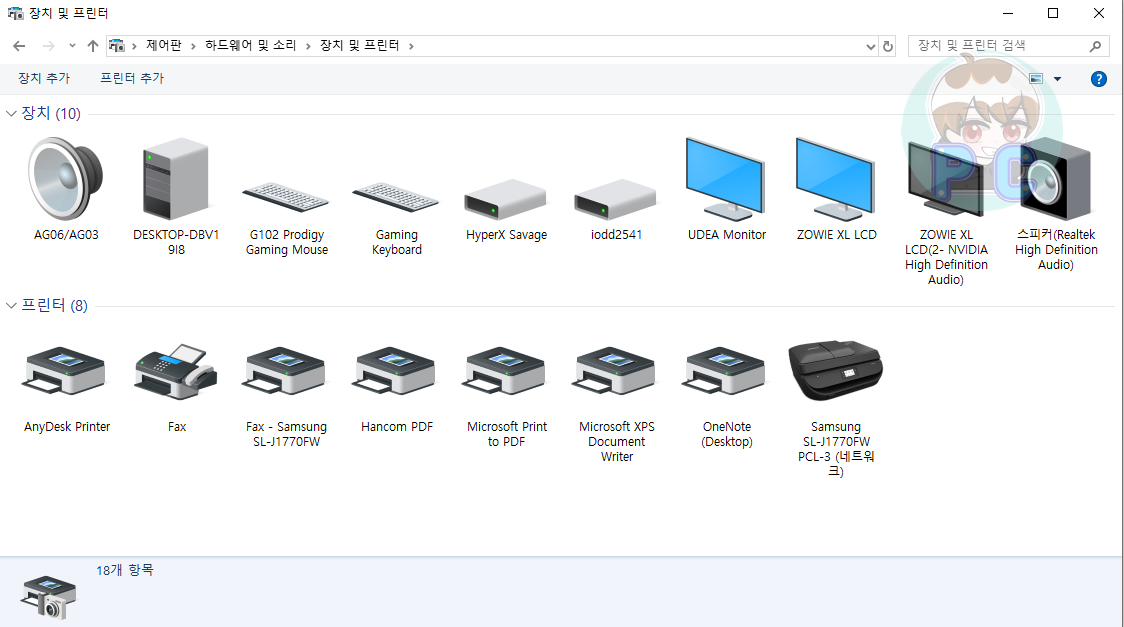
Task: Click the window title bar app icon
Action: pyautogui.click(x=15, y=13)
